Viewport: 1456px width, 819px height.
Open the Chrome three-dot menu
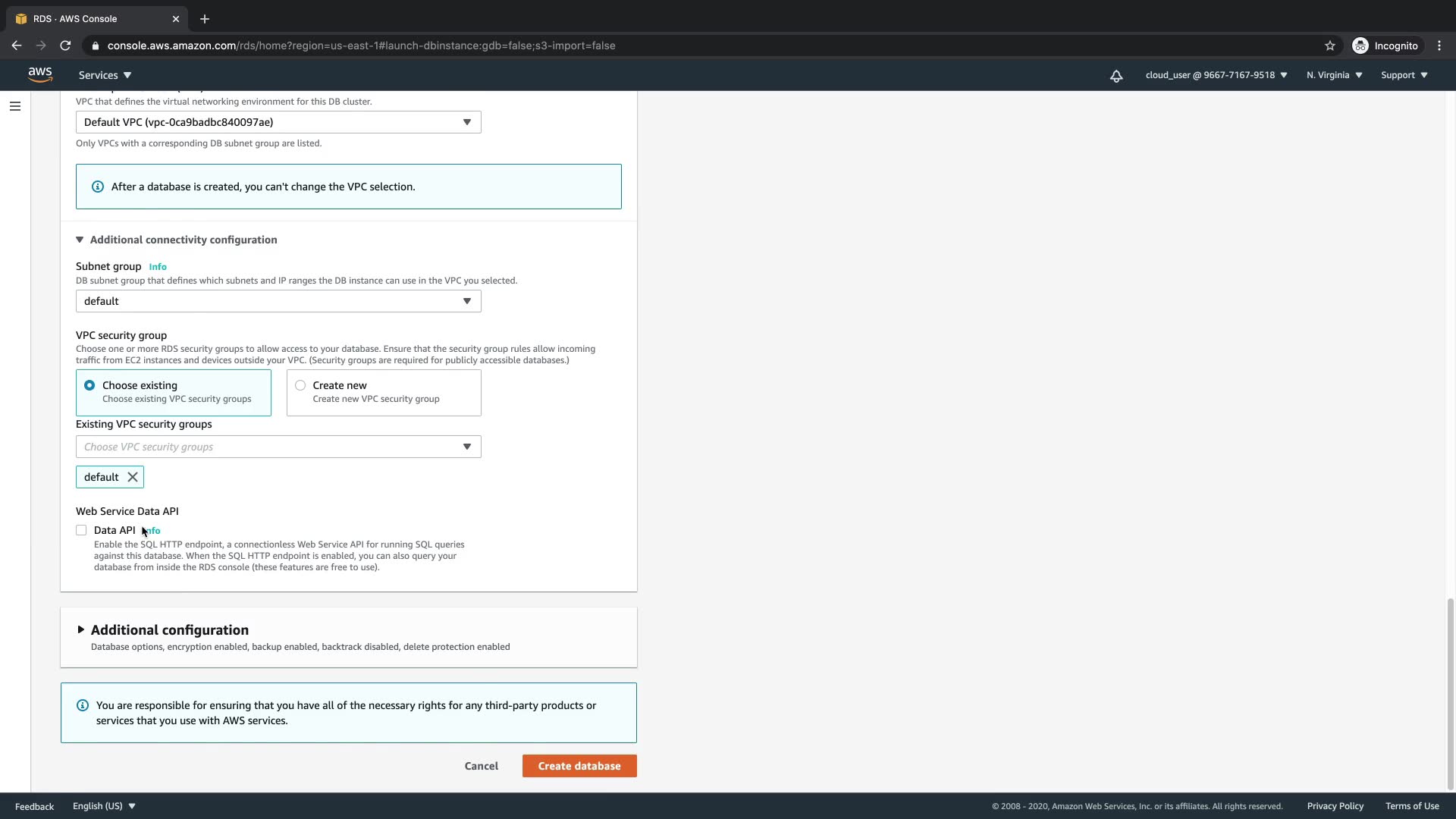[1439, 45]
